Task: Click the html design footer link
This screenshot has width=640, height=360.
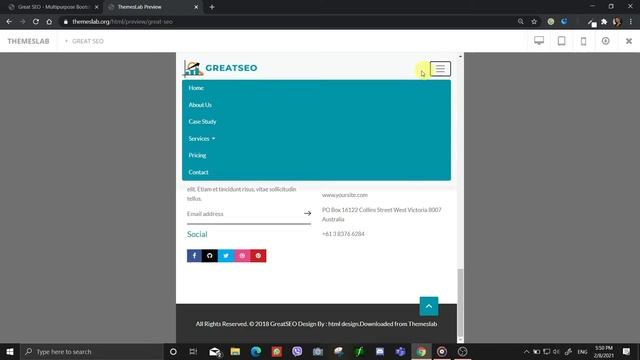Action: pyautogui.click(x=343, y=324)
